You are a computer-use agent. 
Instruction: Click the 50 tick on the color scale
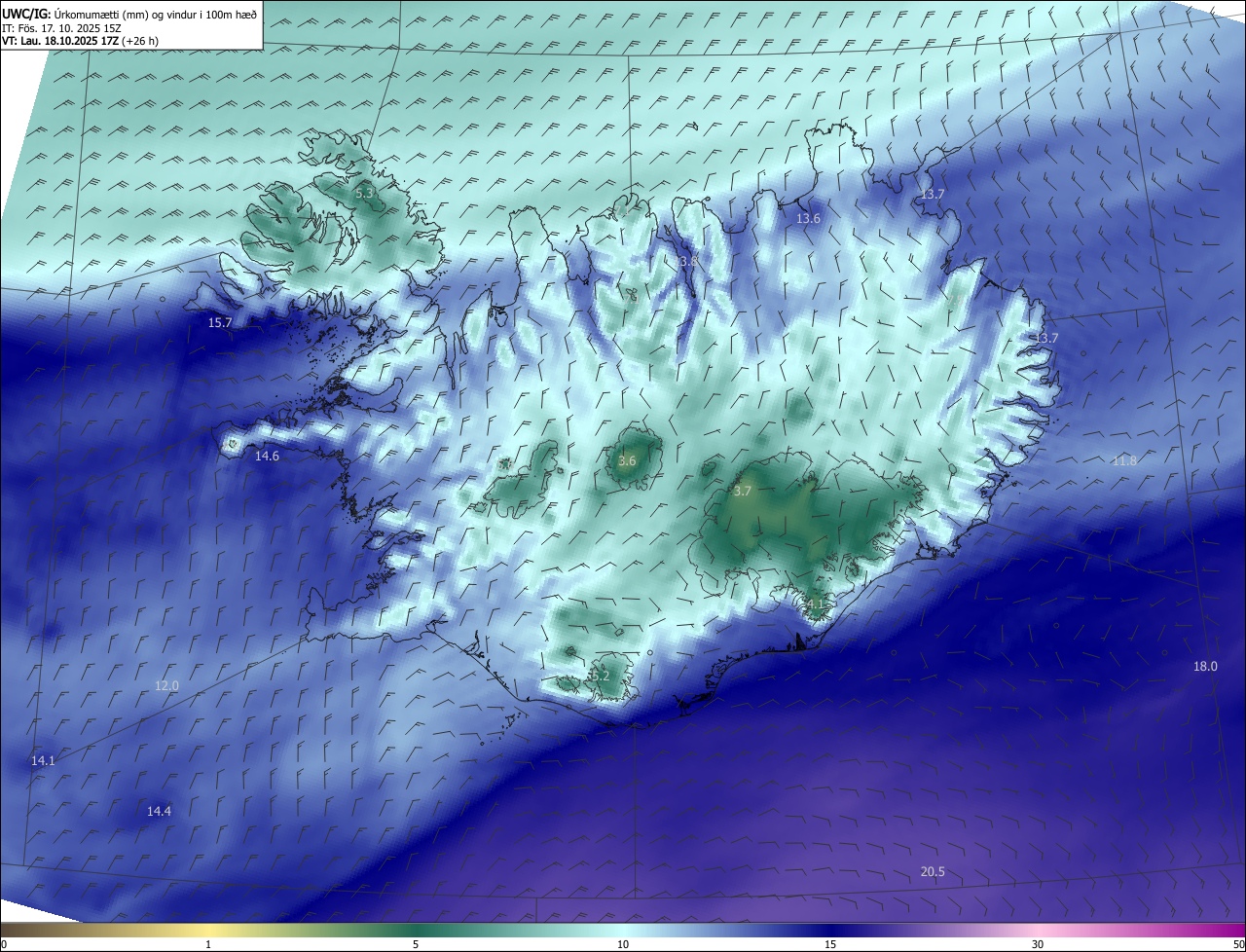tap(1238, 944)
